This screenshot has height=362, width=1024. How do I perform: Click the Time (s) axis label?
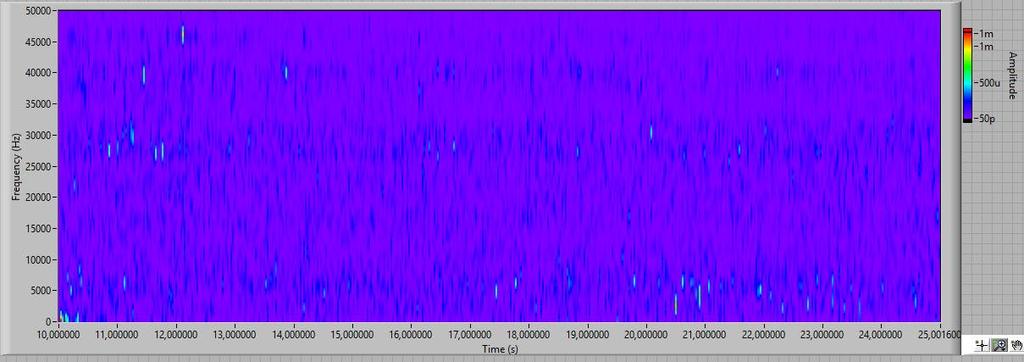point(500,350)
